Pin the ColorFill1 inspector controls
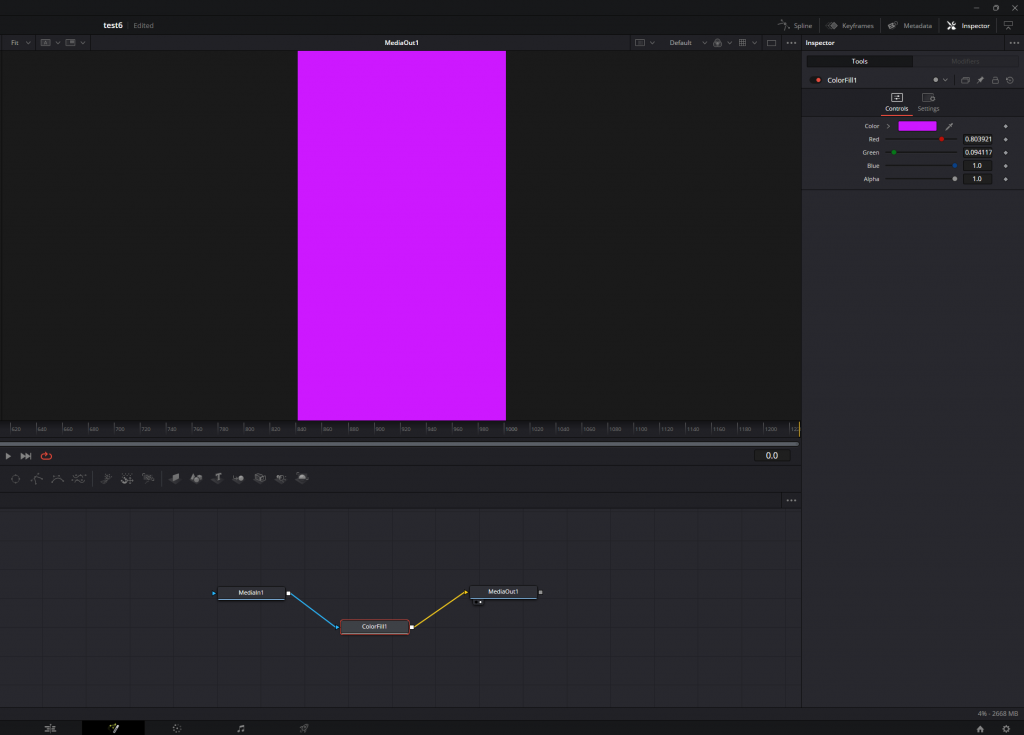The height and width of the screenshot is (735, 1024). point(980,80)
